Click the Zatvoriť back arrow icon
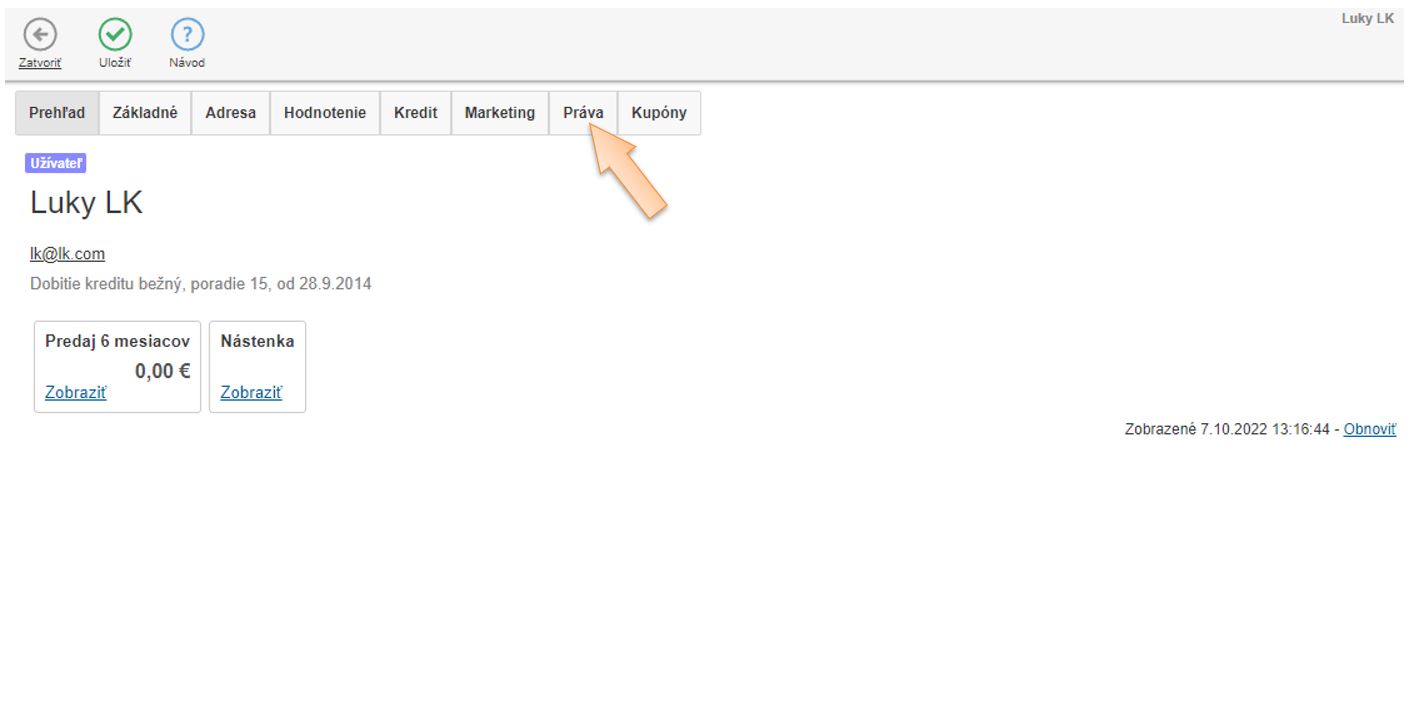 (x=40, y=36)
